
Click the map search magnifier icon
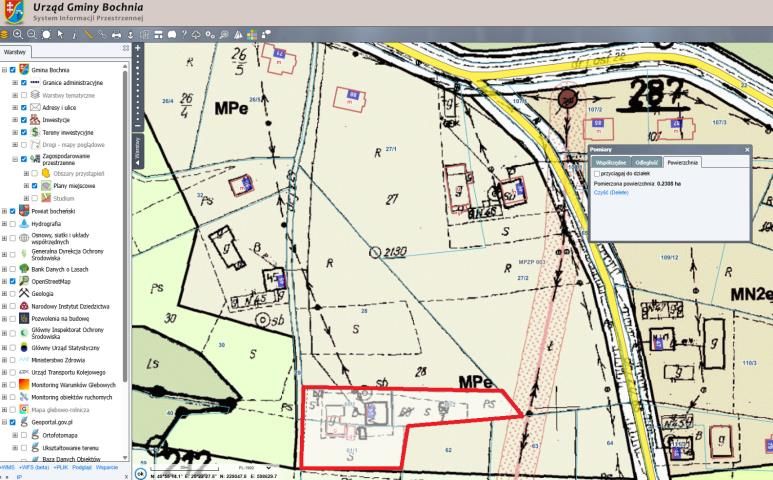(x=224, y=34)
